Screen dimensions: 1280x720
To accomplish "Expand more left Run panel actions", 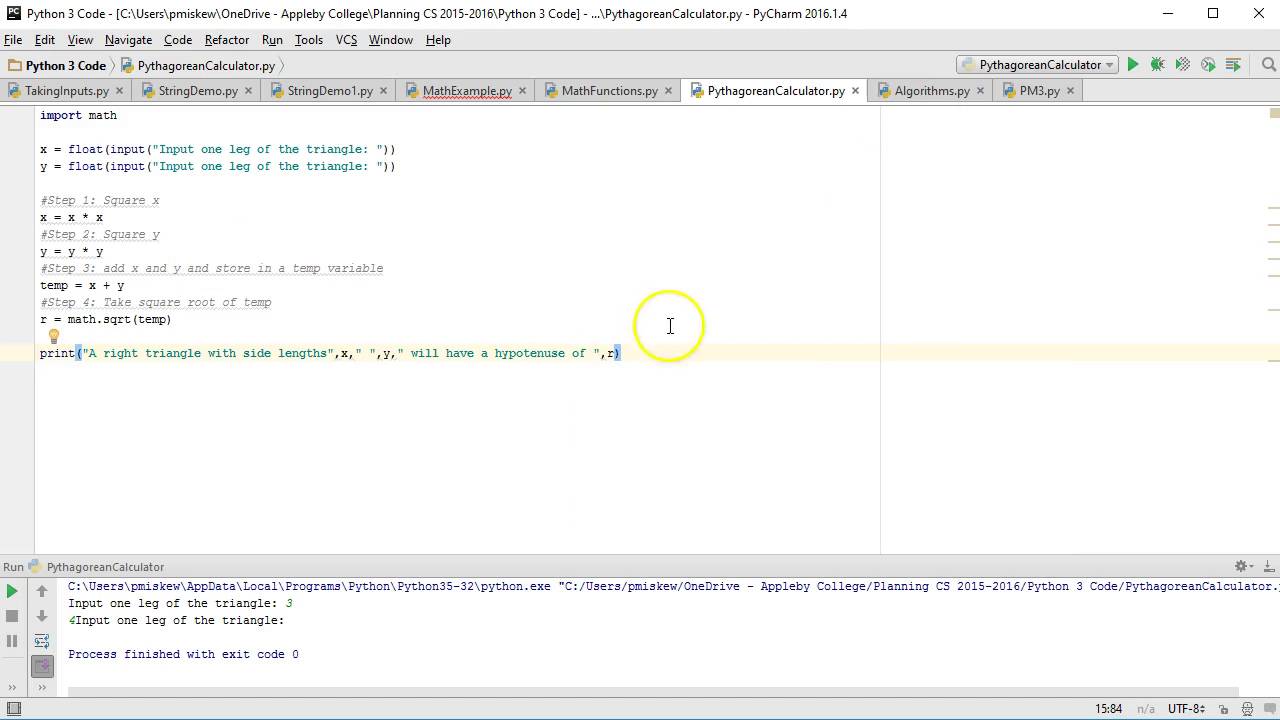I will click(12, 687).
